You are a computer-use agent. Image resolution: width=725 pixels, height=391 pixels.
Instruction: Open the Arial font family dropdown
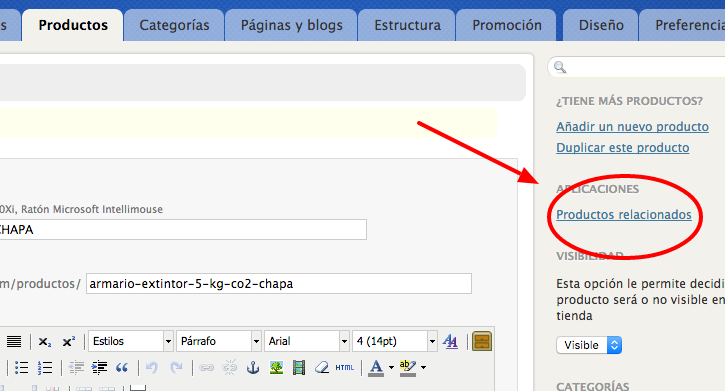[307, 342]
